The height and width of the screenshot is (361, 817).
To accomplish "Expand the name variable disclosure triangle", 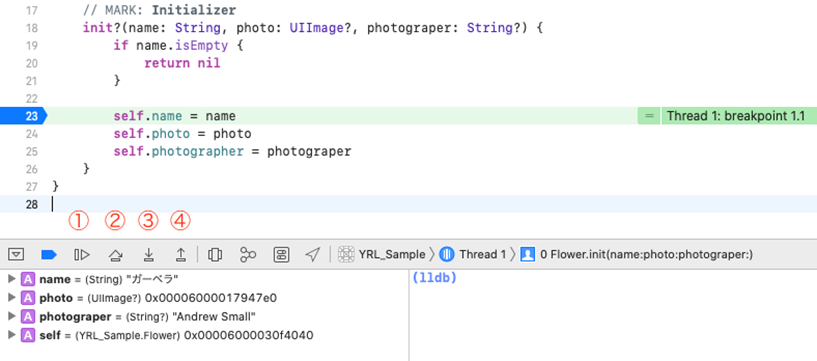I will (x=12, y=280).
